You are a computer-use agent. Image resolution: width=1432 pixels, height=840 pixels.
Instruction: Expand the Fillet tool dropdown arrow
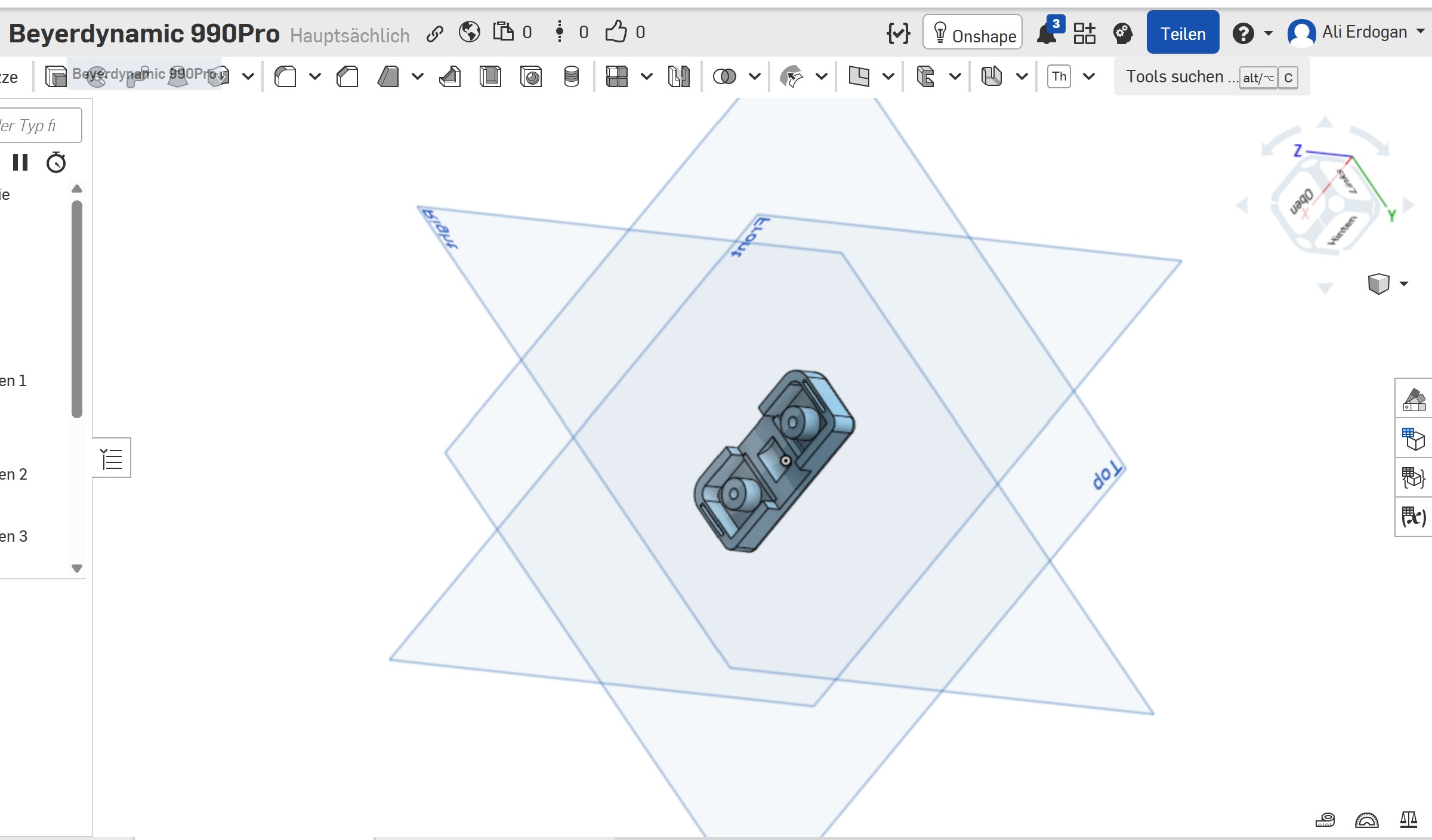click(x=316, y=76)
